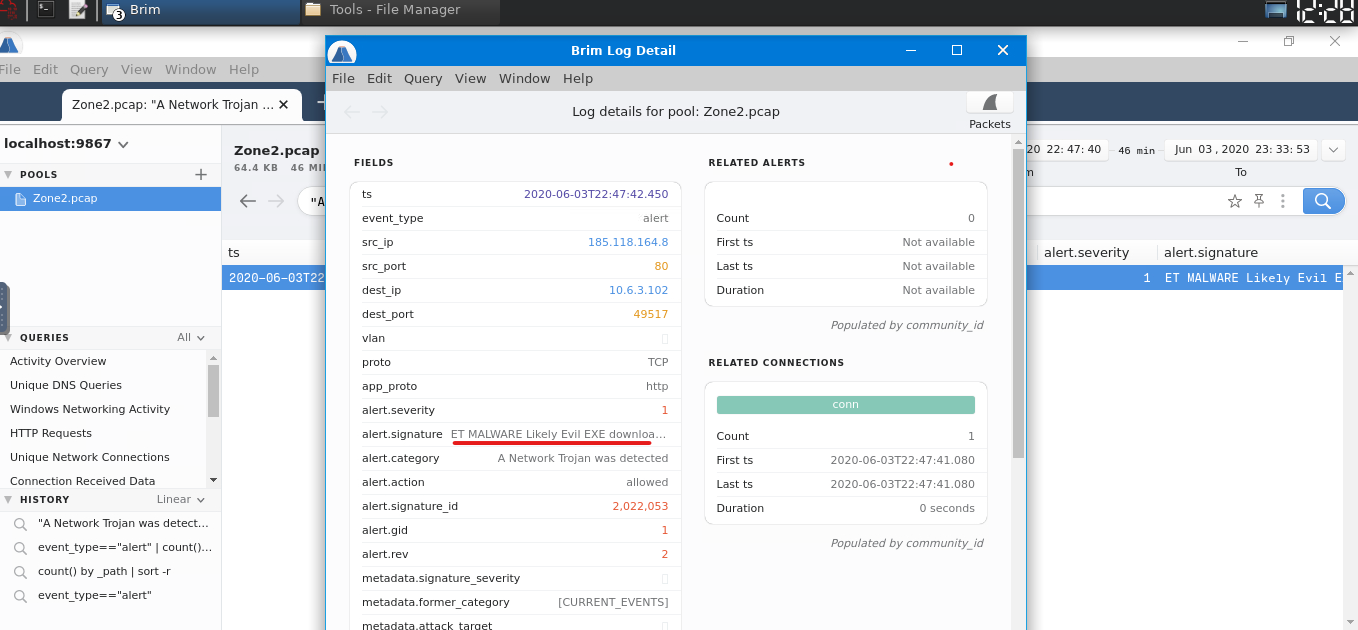Click queries list scroll down arrow

point(213,481)
